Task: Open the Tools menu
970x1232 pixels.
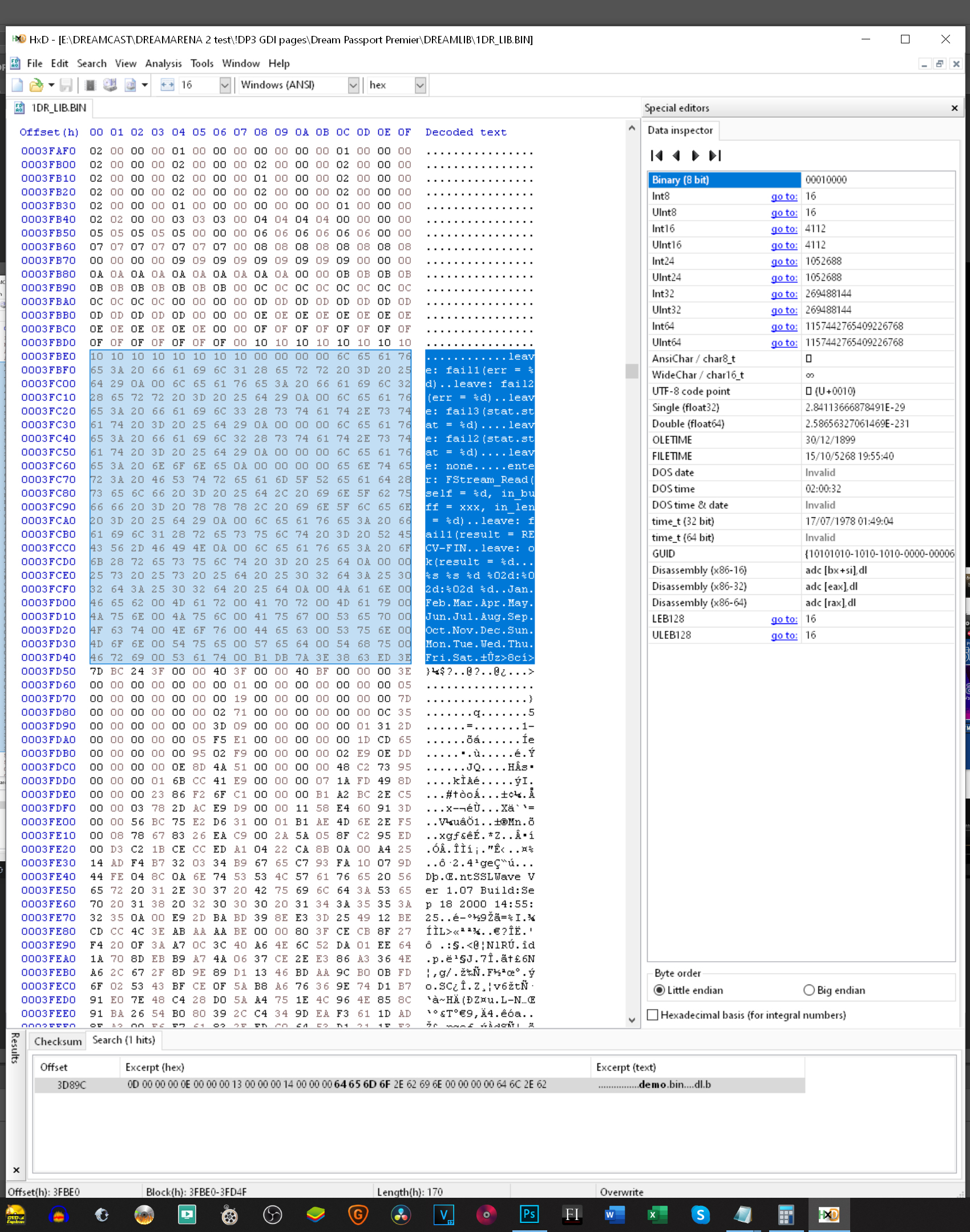Action: point(202,63)
